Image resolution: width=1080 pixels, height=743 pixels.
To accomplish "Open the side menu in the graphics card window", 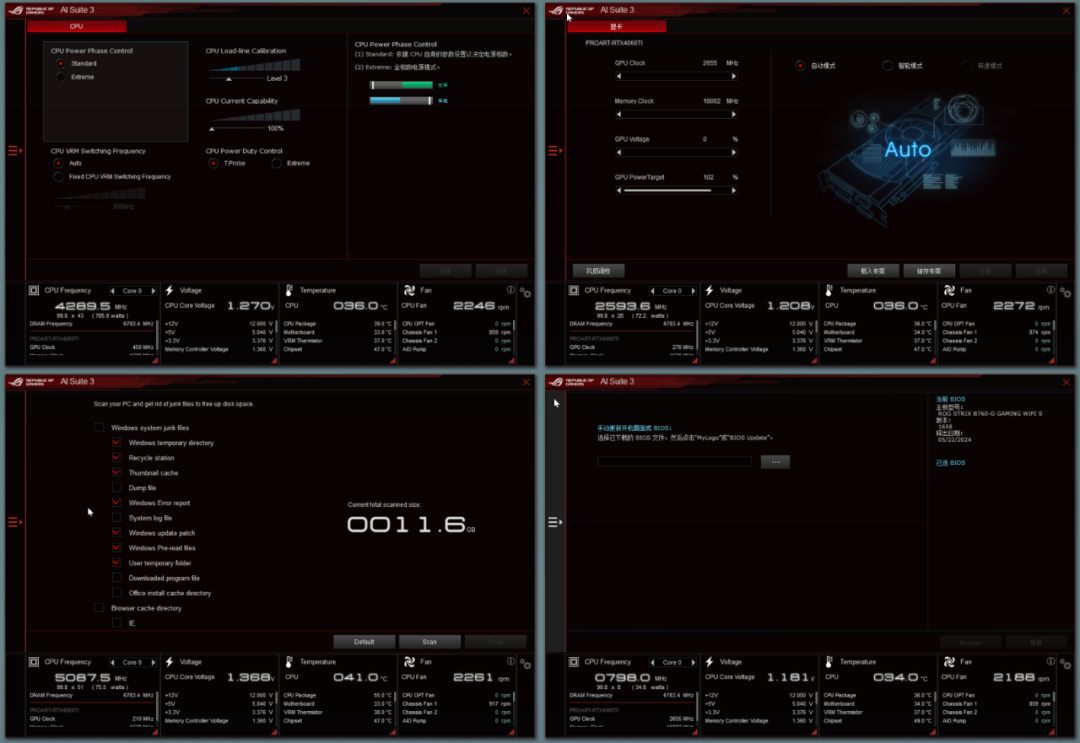I will point(554,150).
